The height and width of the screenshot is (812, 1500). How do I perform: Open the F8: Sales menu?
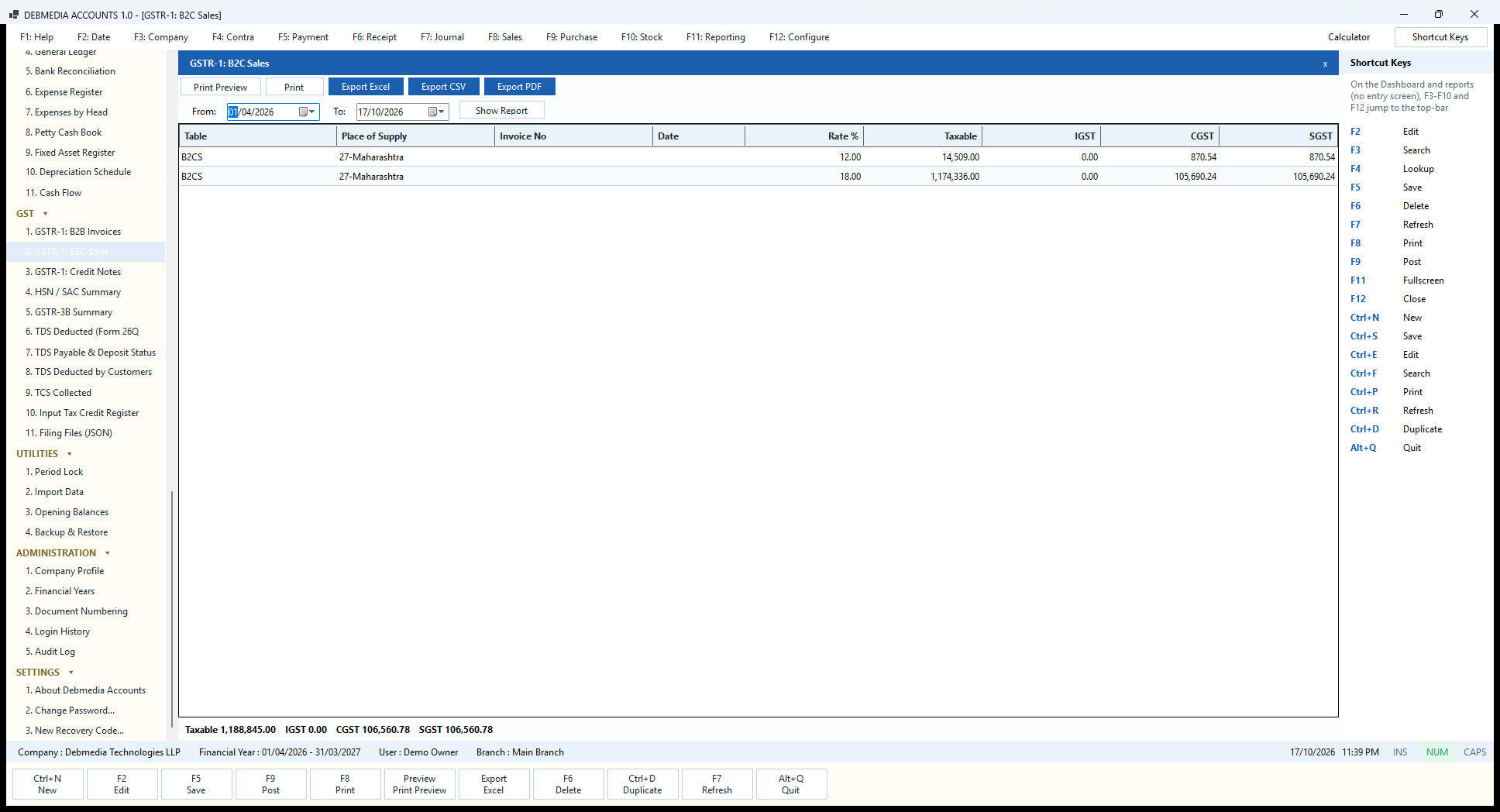505,37
